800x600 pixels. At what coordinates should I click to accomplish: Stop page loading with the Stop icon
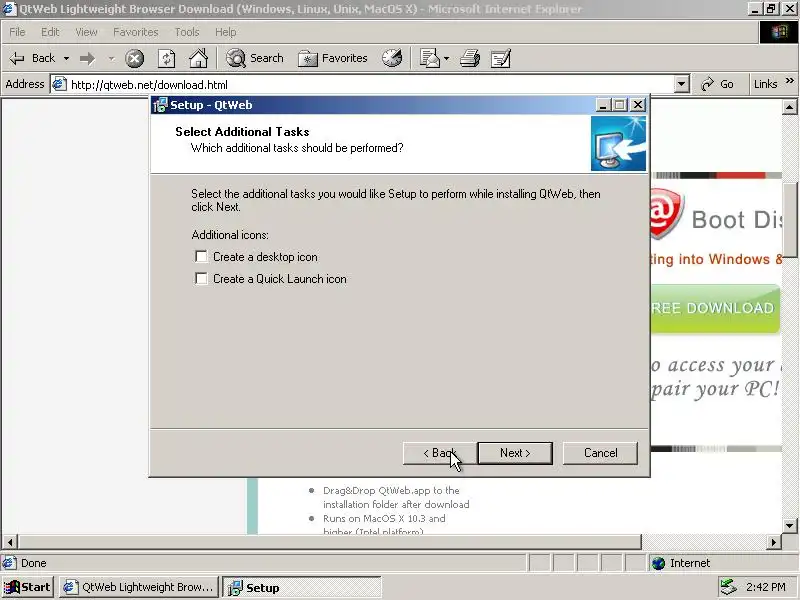click(135, 59)
